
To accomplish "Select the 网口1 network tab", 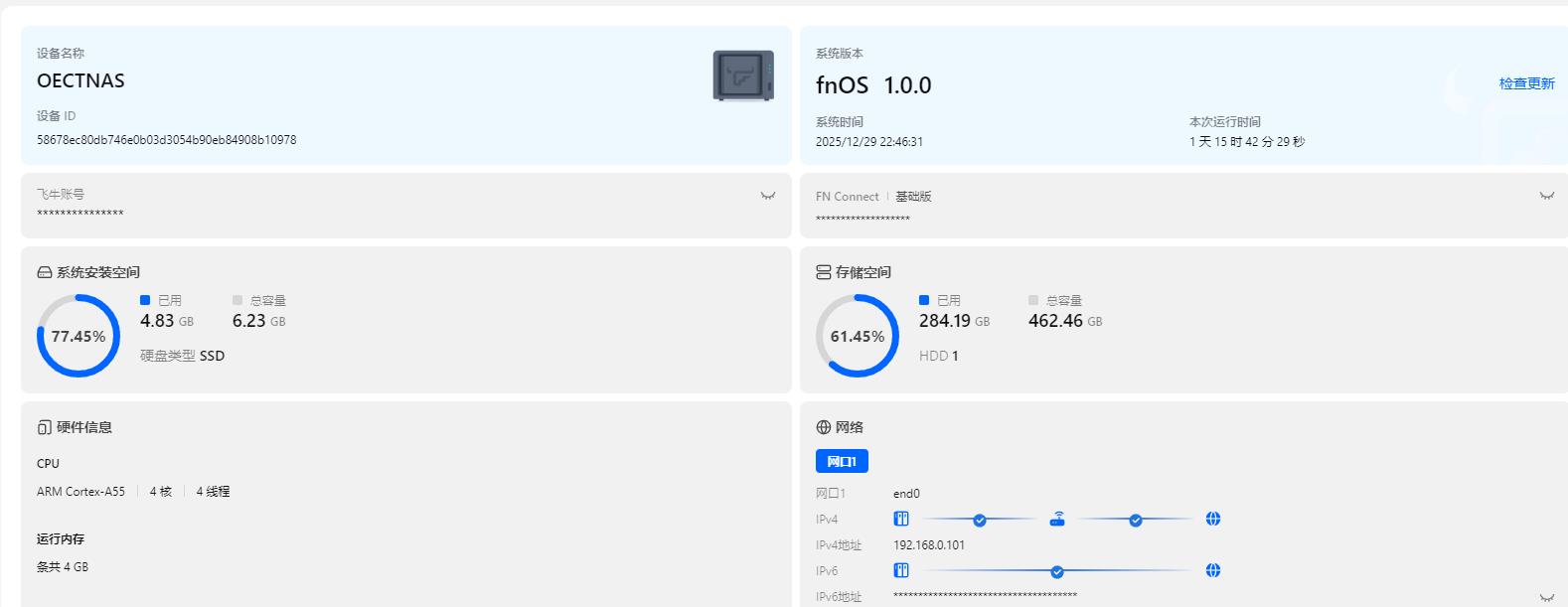I will [842, 461].
